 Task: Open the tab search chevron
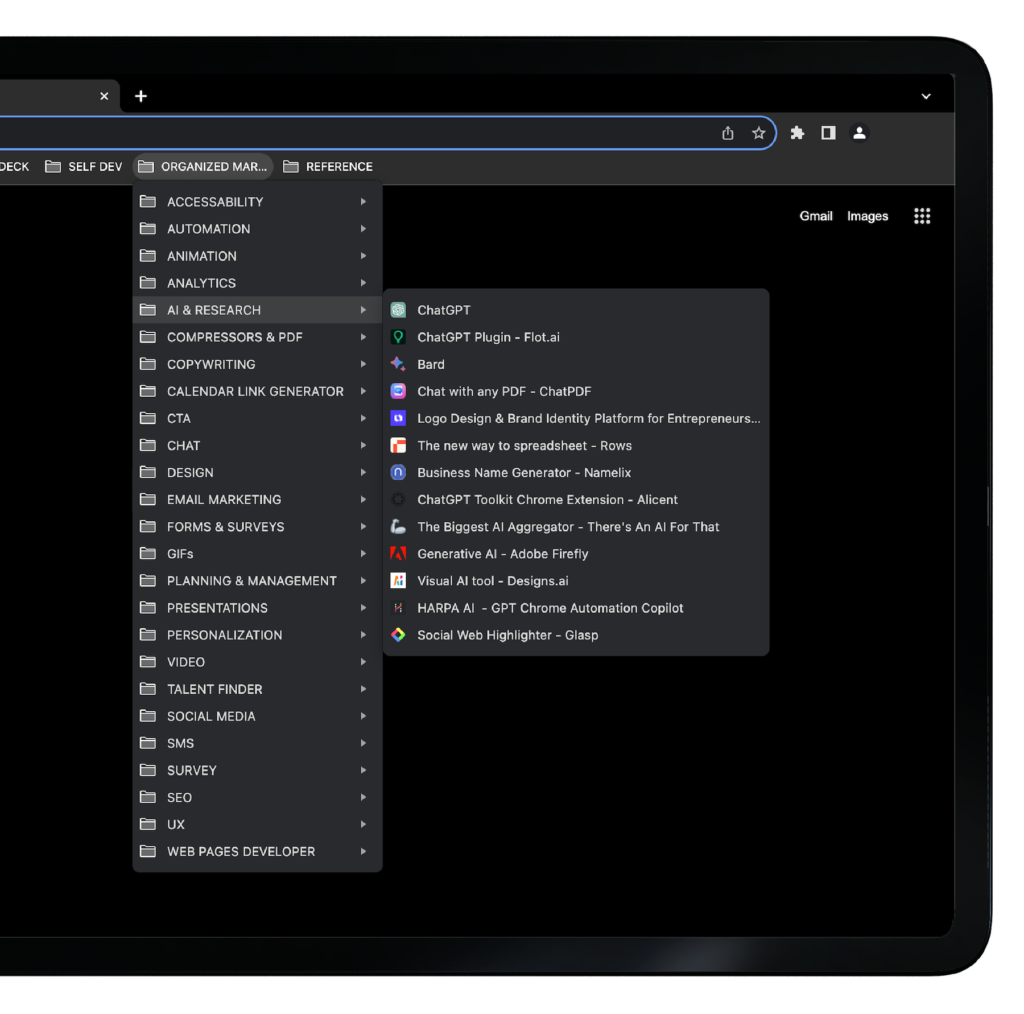coord(926,97)
